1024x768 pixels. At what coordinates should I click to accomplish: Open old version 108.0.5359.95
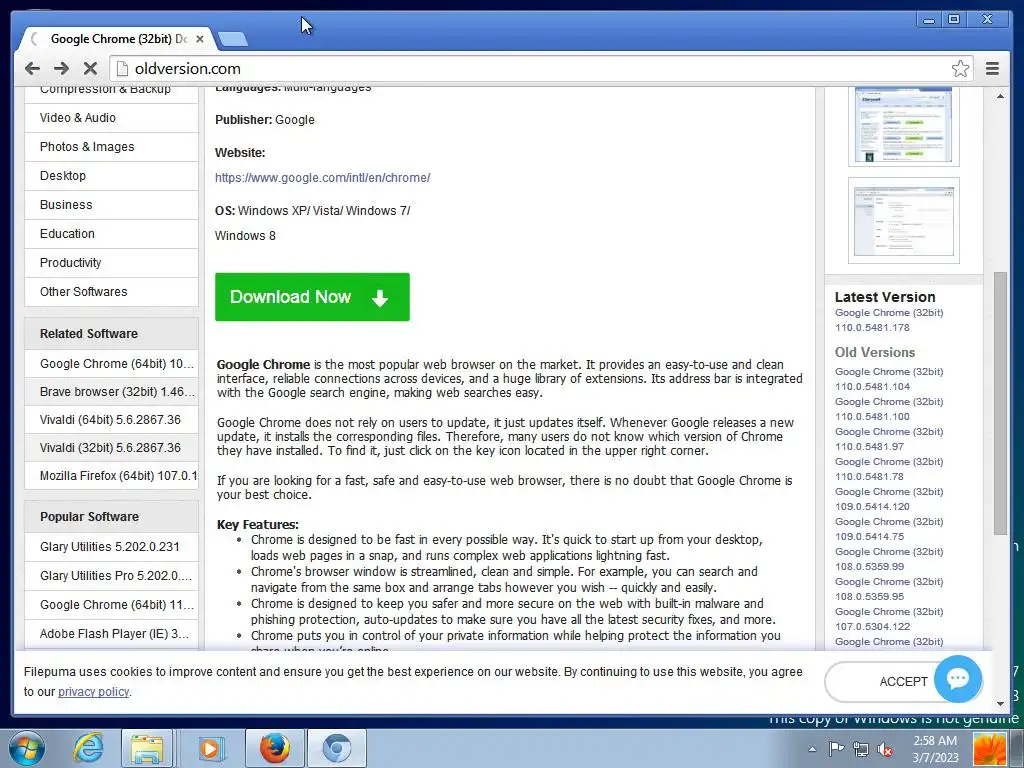(889, 589)
